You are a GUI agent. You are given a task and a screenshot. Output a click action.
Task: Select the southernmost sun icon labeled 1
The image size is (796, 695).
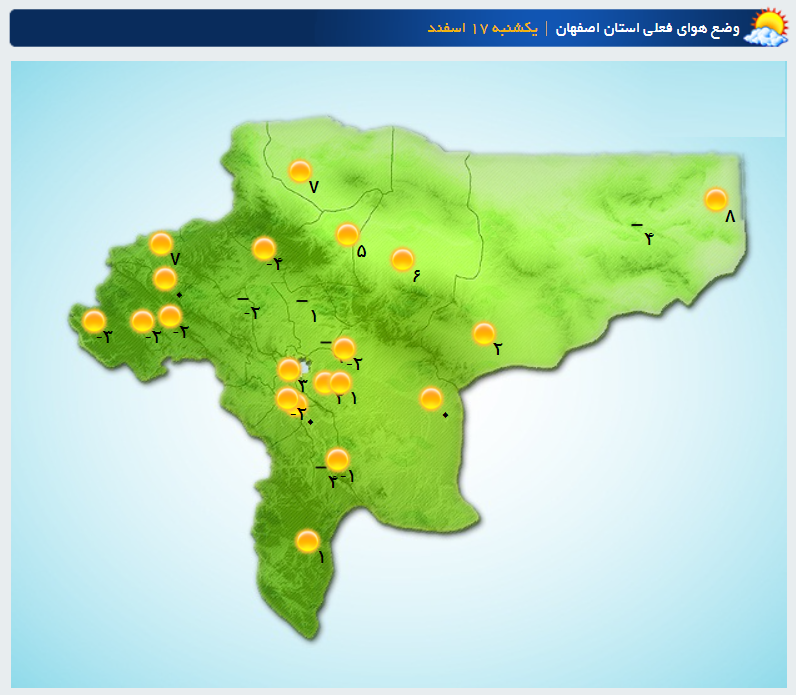coord(308,541)
